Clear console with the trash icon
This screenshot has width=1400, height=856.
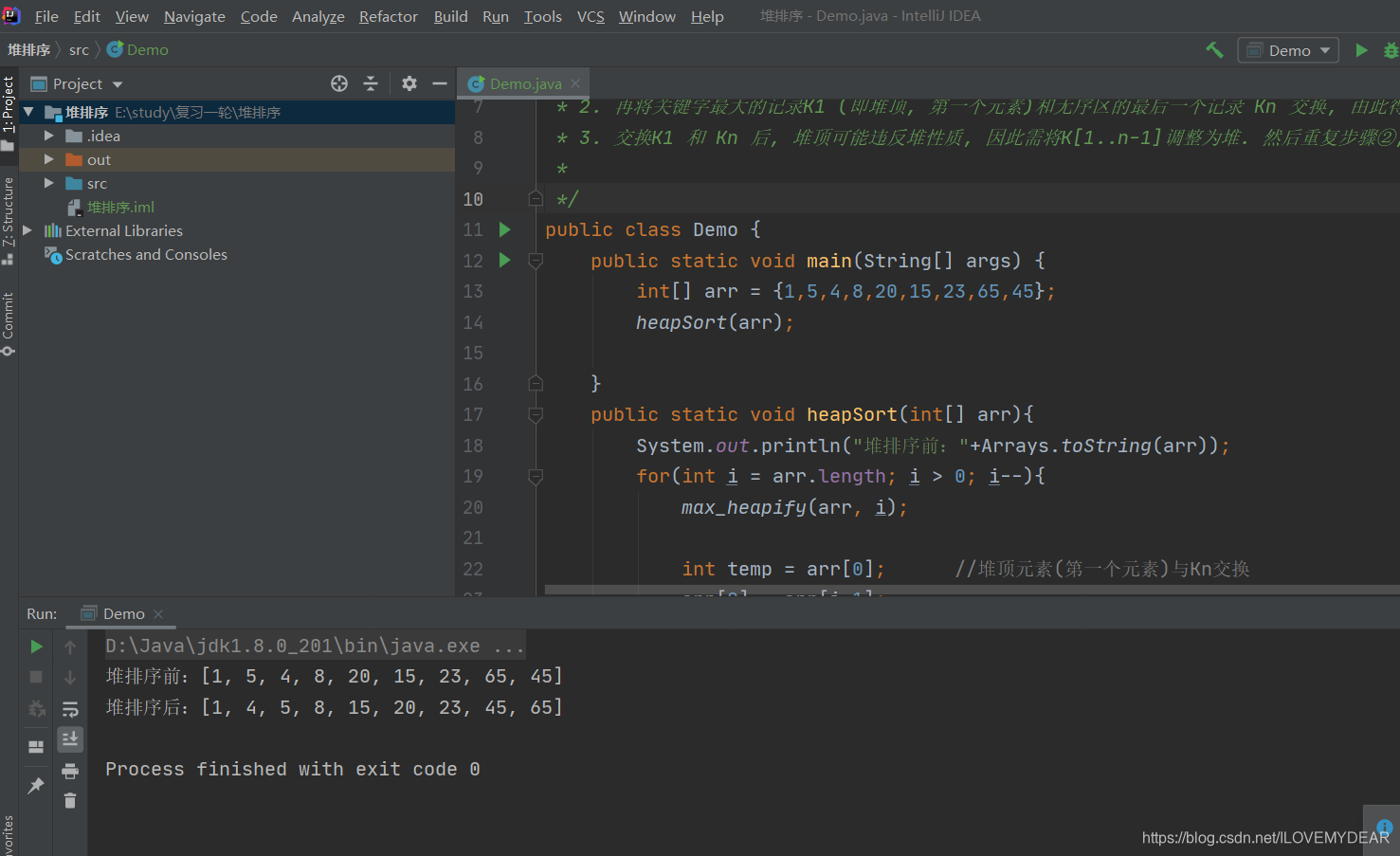70,801
